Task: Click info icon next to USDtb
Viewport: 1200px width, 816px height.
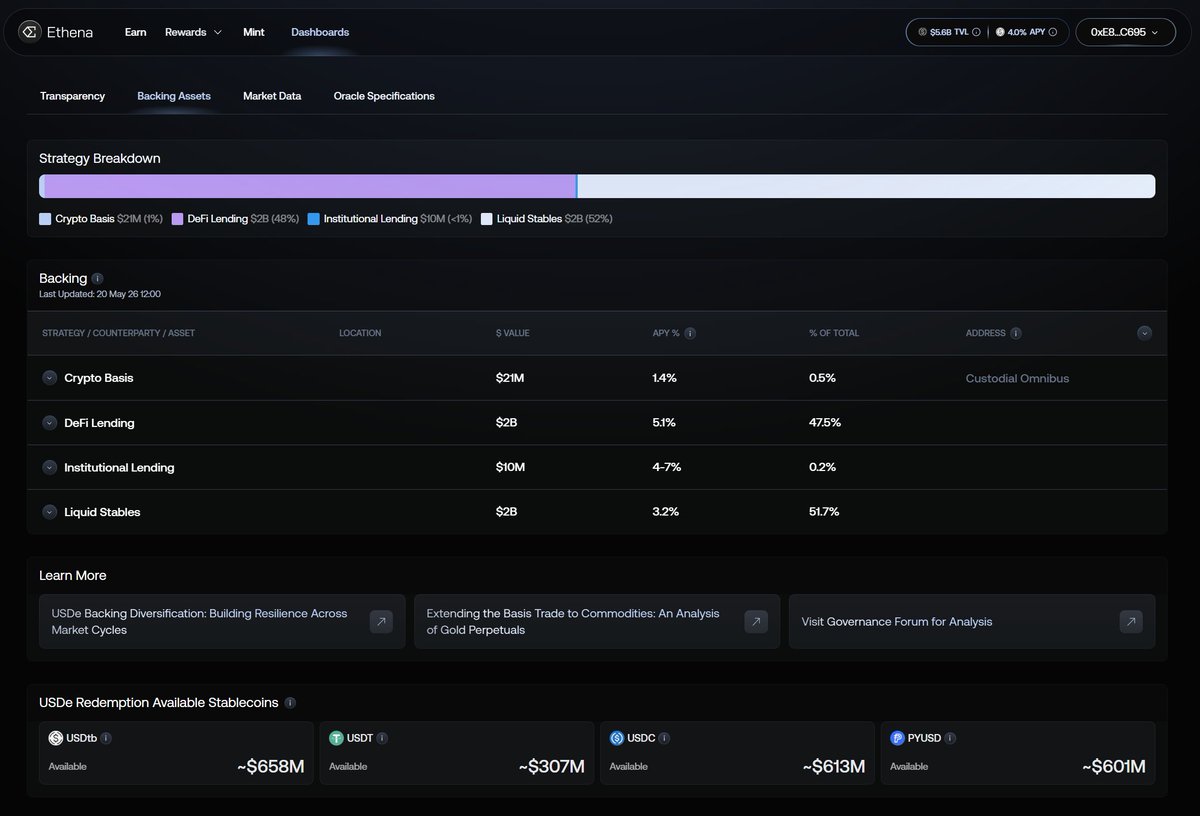Action: coord(106,738)
